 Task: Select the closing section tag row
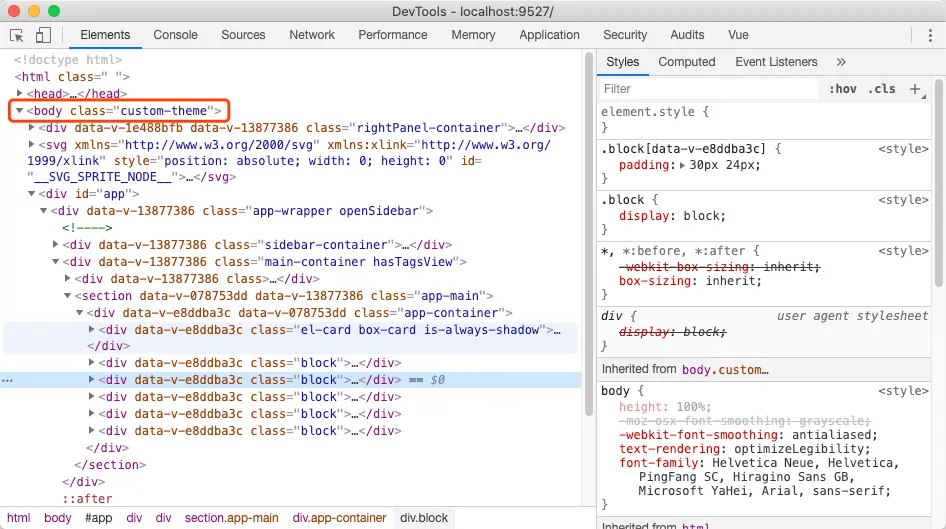[110, 465]
